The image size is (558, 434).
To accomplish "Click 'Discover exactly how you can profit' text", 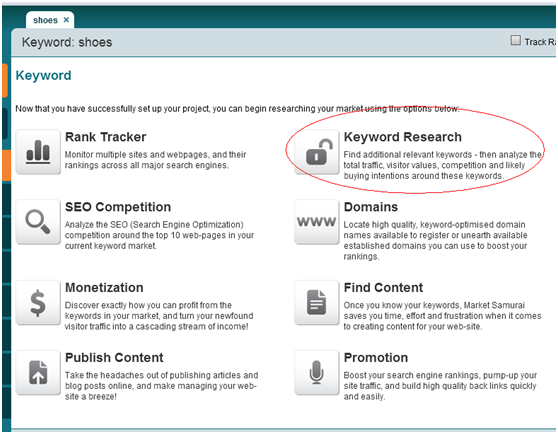I will (x=159, y=316).
